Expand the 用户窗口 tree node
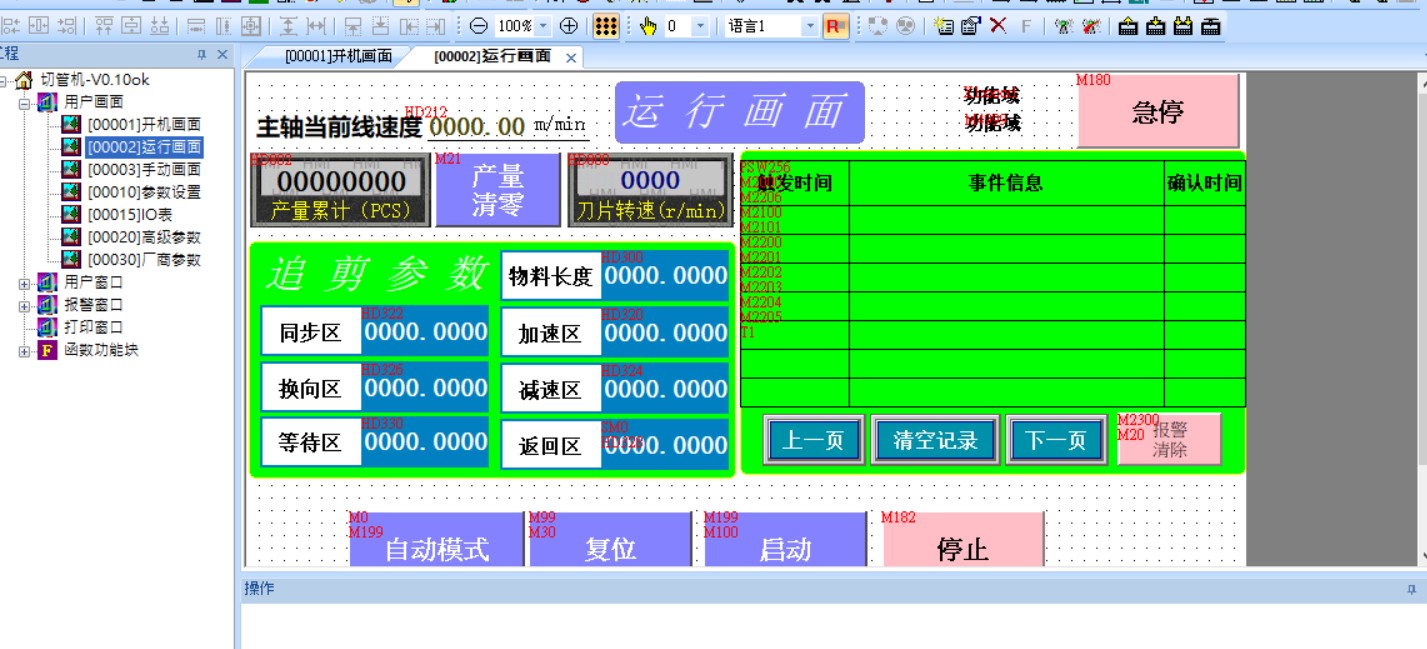The image size is (1427, 649). 24,283
